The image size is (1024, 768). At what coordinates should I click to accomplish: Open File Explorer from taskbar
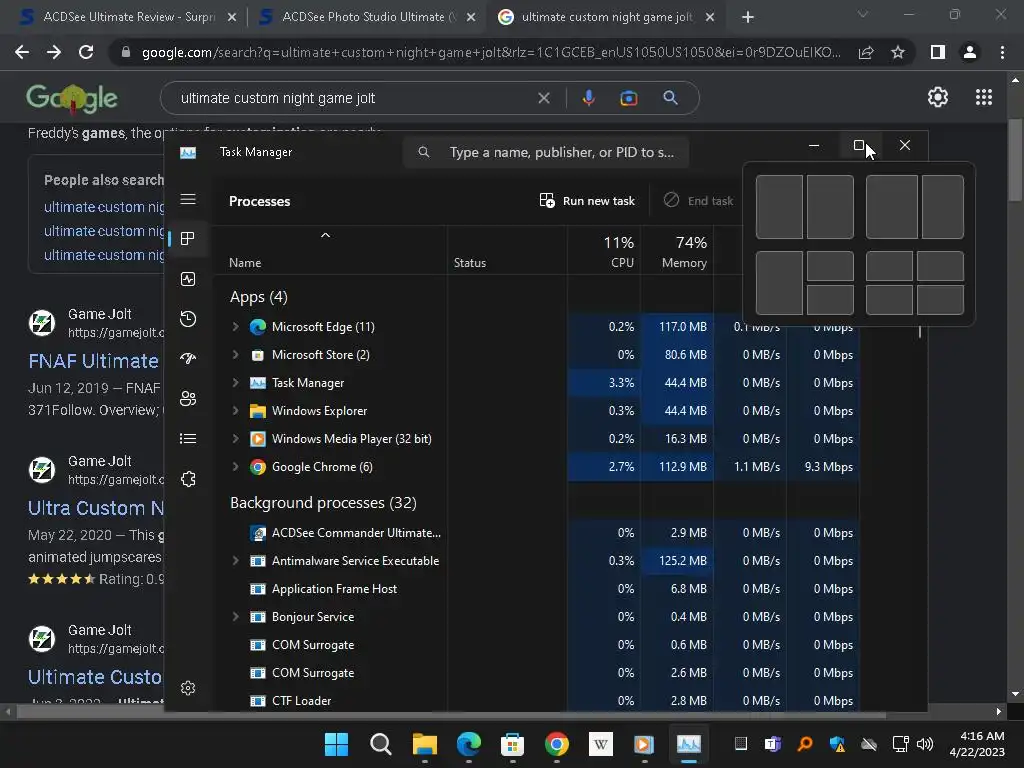tap(424, 744)
